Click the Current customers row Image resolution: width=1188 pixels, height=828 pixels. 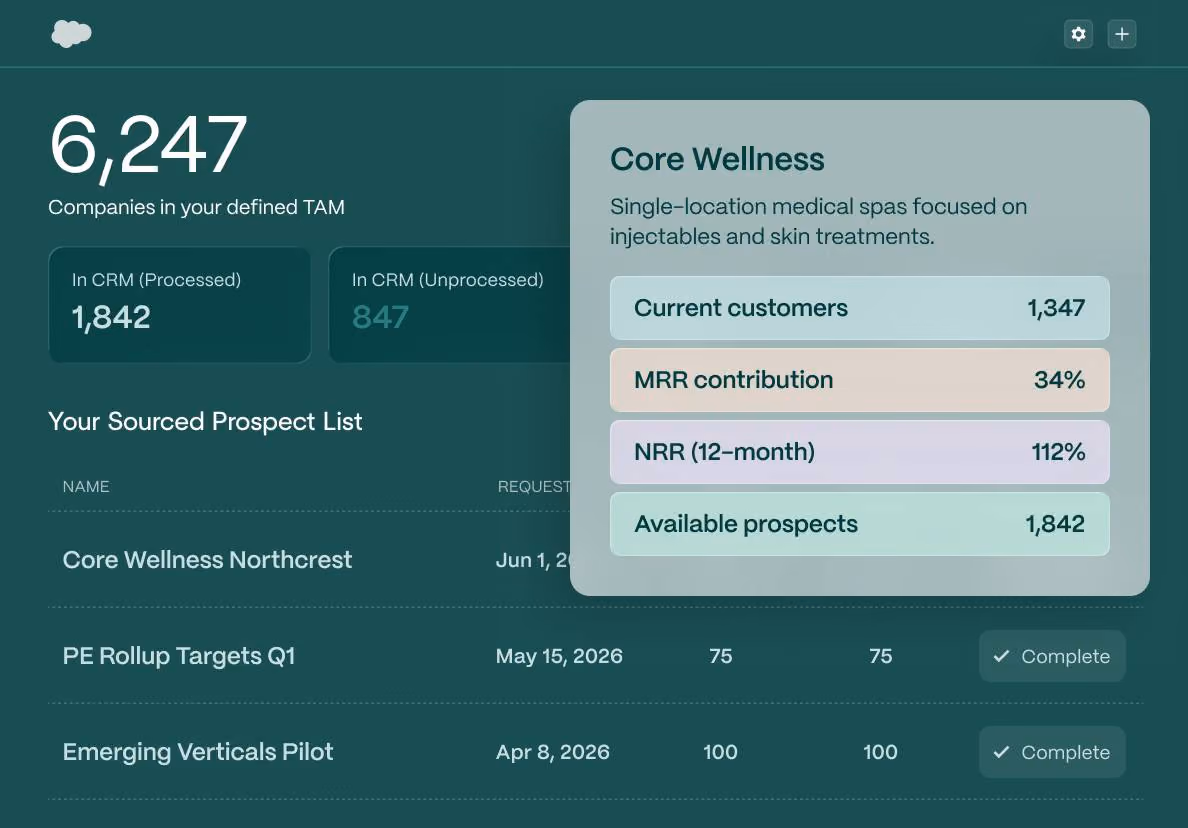(859, 308)
